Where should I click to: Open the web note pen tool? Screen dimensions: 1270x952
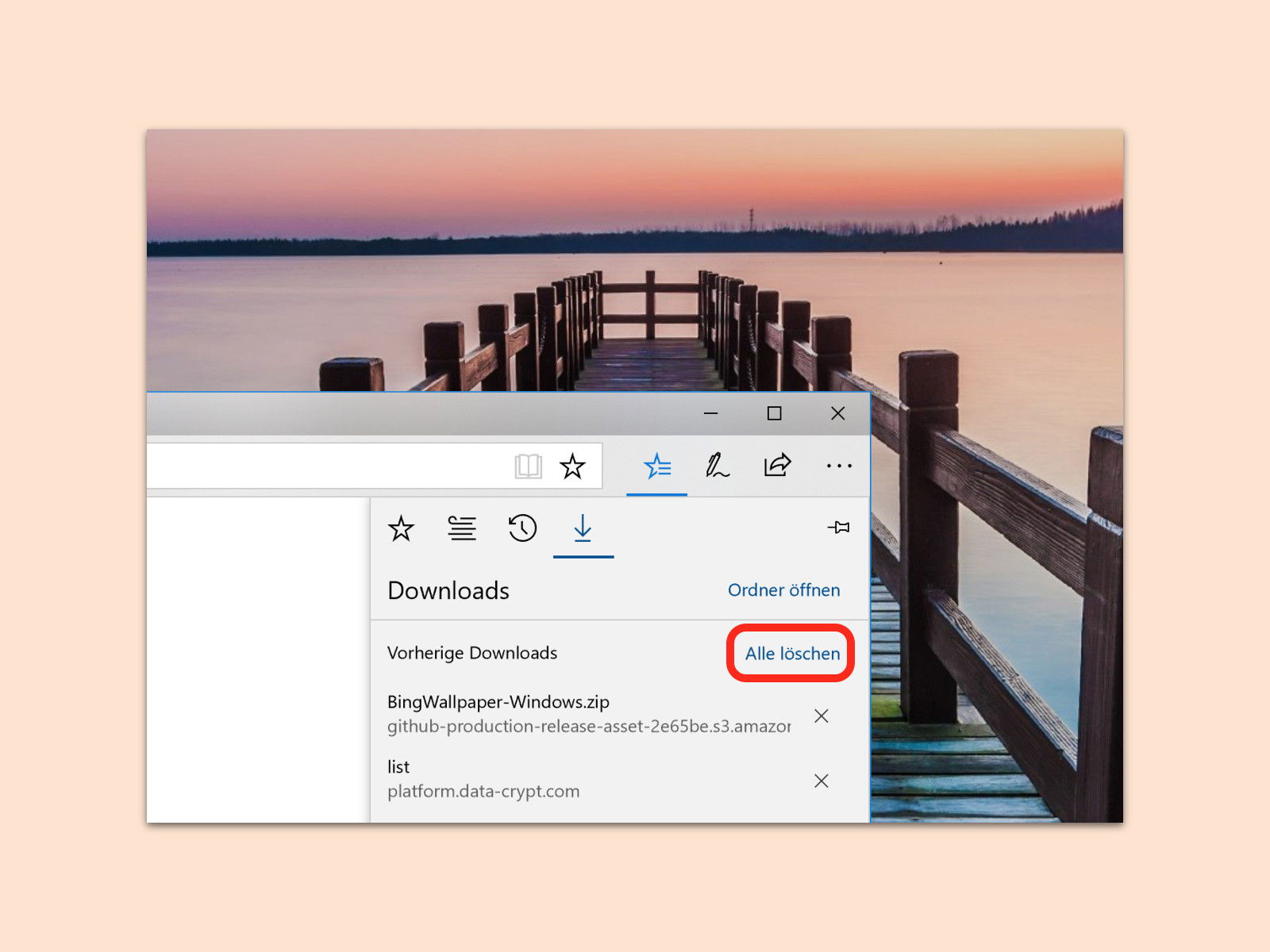click(x=718, y=466)
